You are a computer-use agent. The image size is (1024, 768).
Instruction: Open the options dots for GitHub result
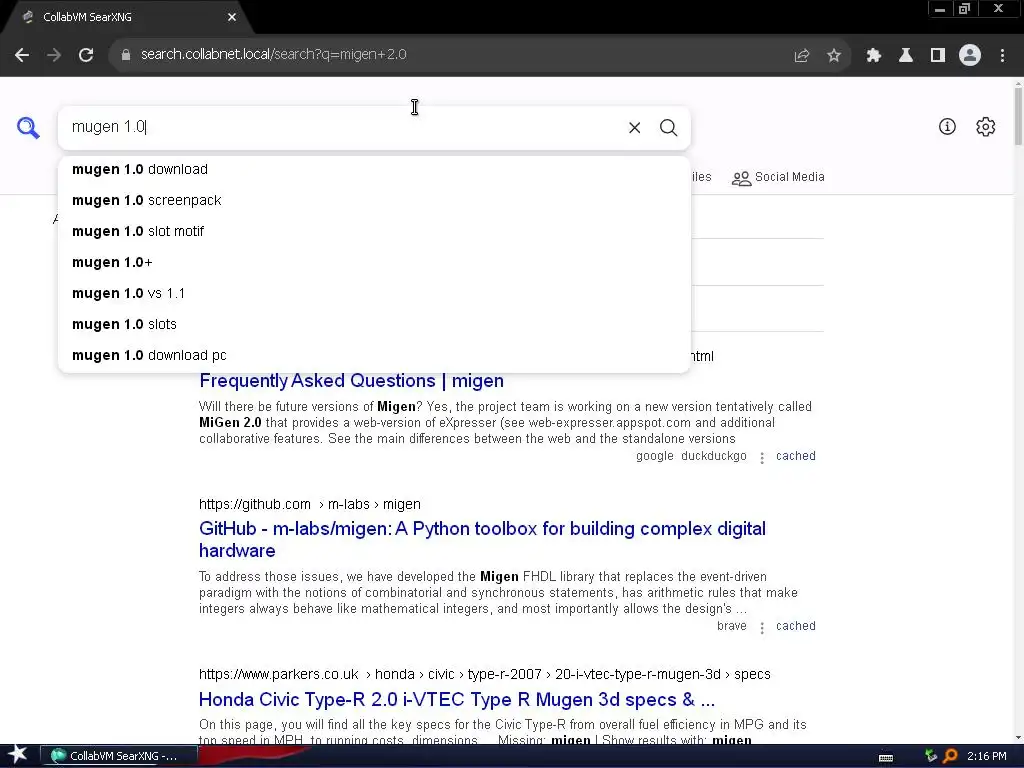pyautogui.click(x=761, y=628)
